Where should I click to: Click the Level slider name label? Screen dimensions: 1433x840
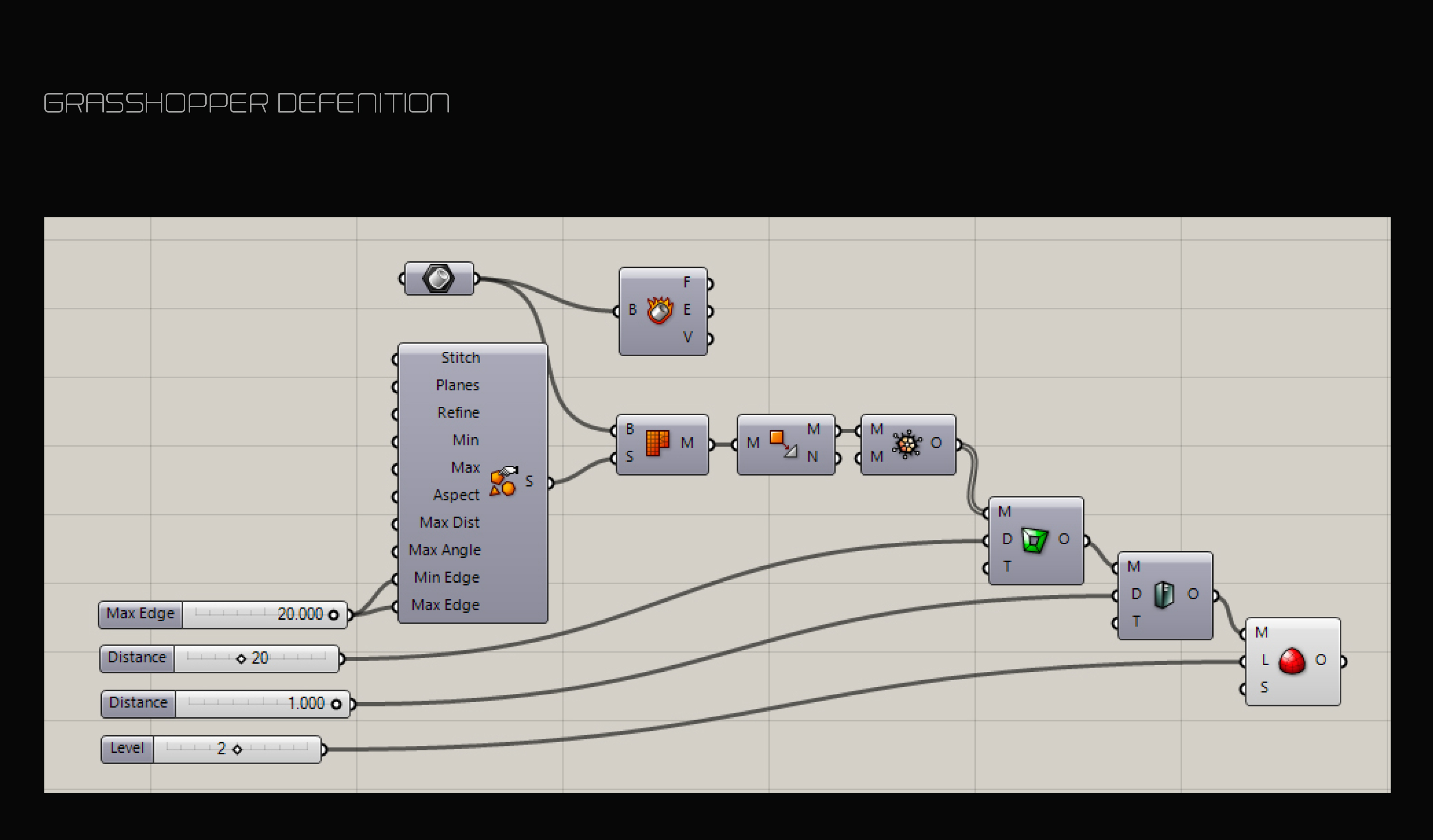pos(127,748)
